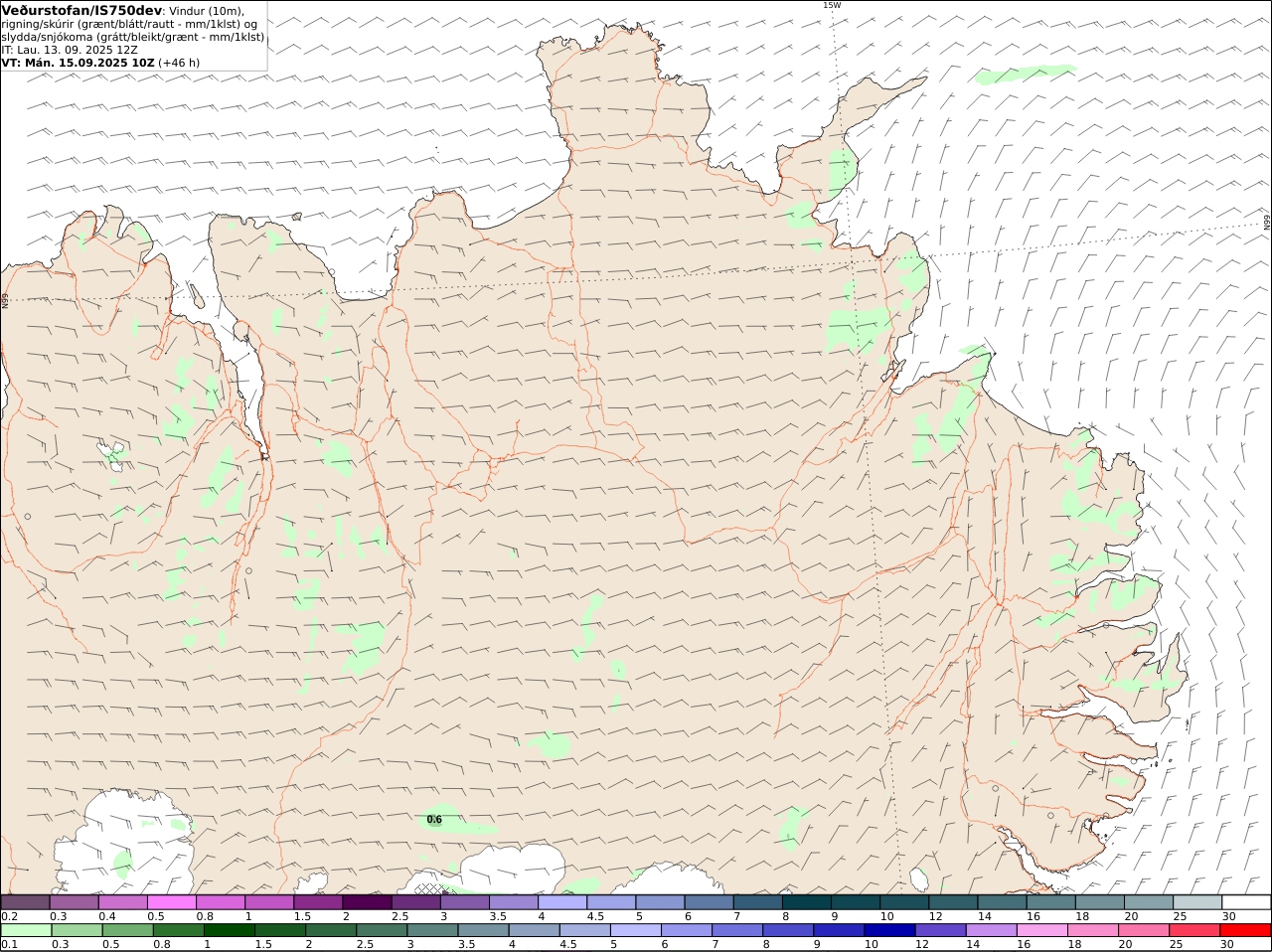Click the light pink swatch at 16, bottom legend
This screenshot has height=952, width=1272.
[x=1042, y=930]
